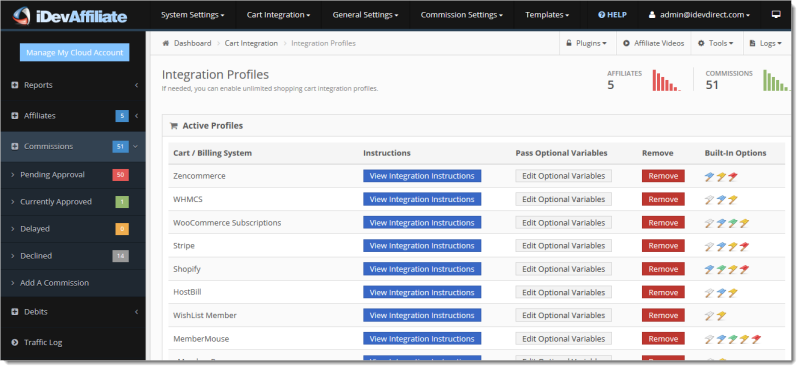Click the blue flag in the Zencommerce row
Screen dimensions: 800x369
point(710,177)
